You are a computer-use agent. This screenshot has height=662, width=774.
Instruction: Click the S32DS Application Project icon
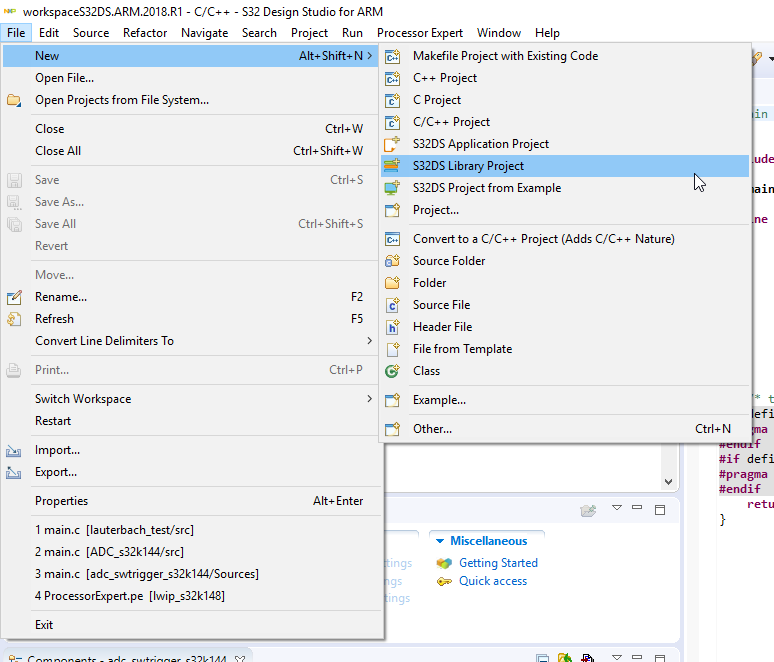point(392,144)
